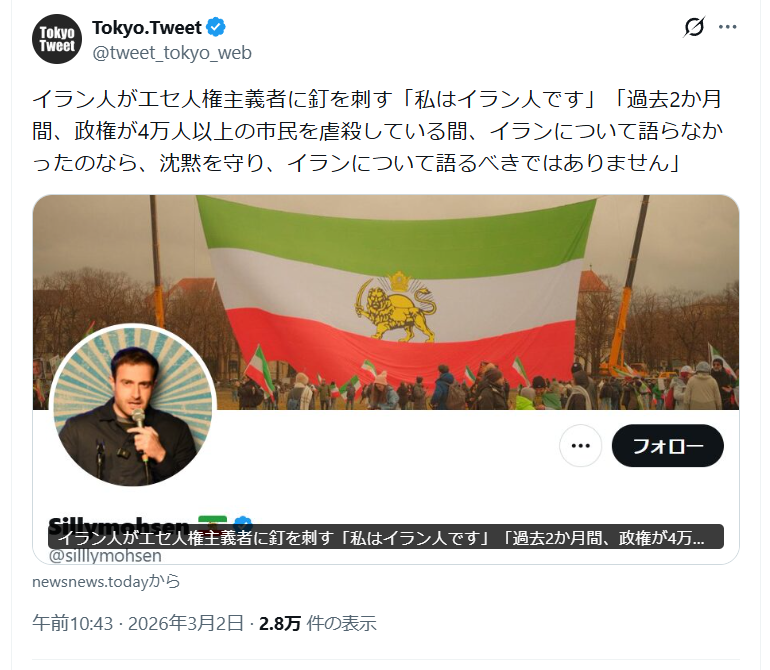Open the 2.8万 件の表示 view count
This screenshot has height=670, width=770.
coord(318,623)
